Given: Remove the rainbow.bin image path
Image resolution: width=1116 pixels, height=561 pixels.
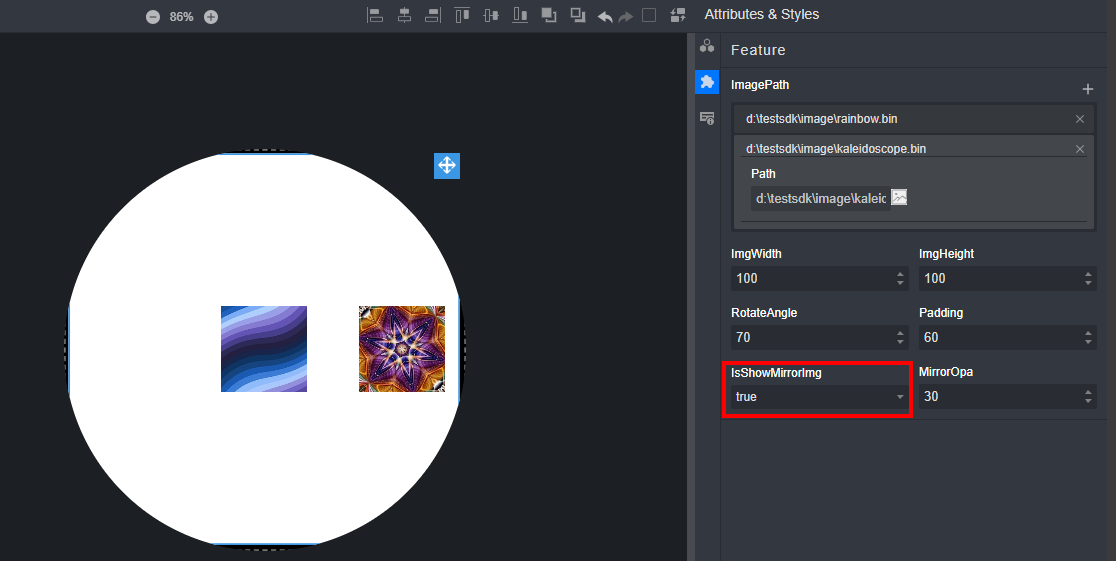Looking at the screenshot, I should click(1079, 119).
